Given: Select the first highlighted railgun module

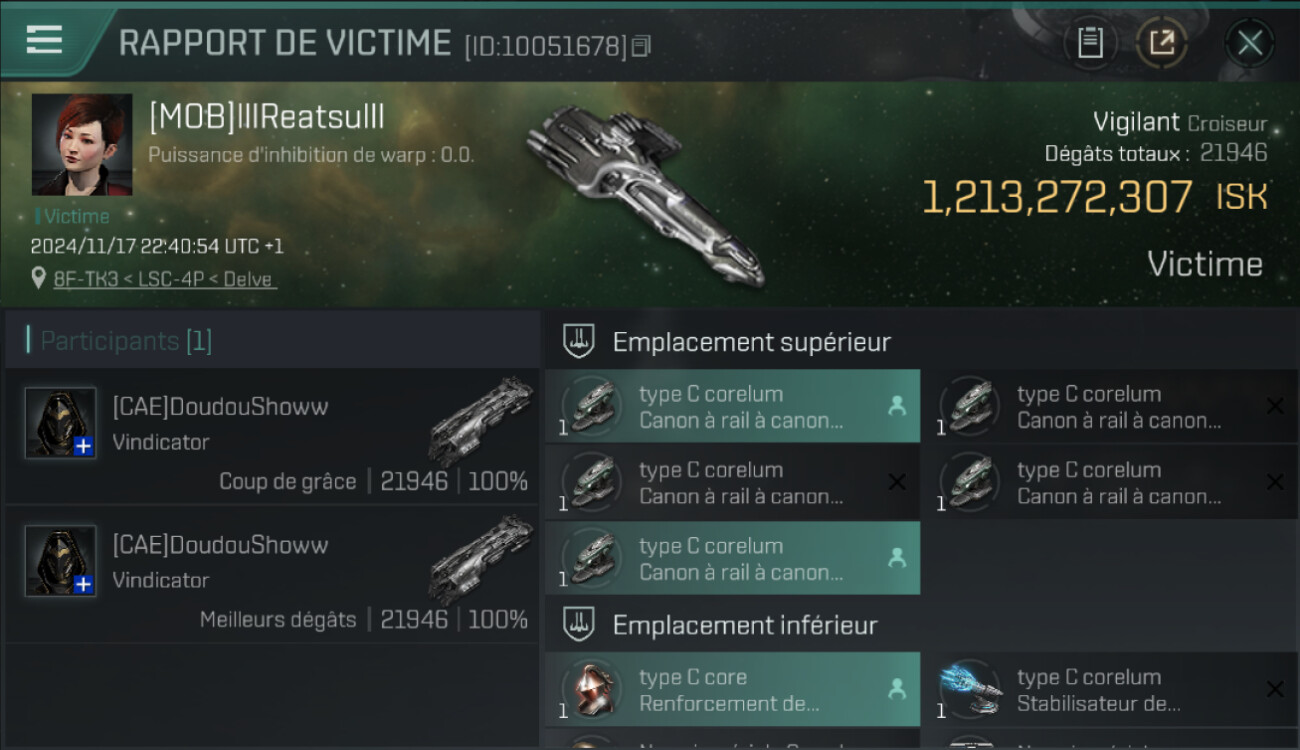Looking at the screenshot, I should pyautogui.click(x=732, y=406).
